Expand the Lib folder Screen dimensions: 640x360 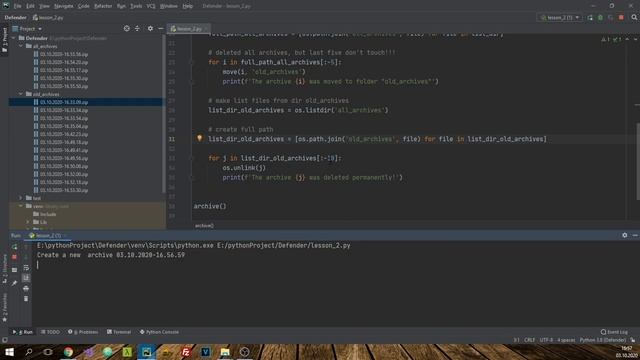point(28,222)
